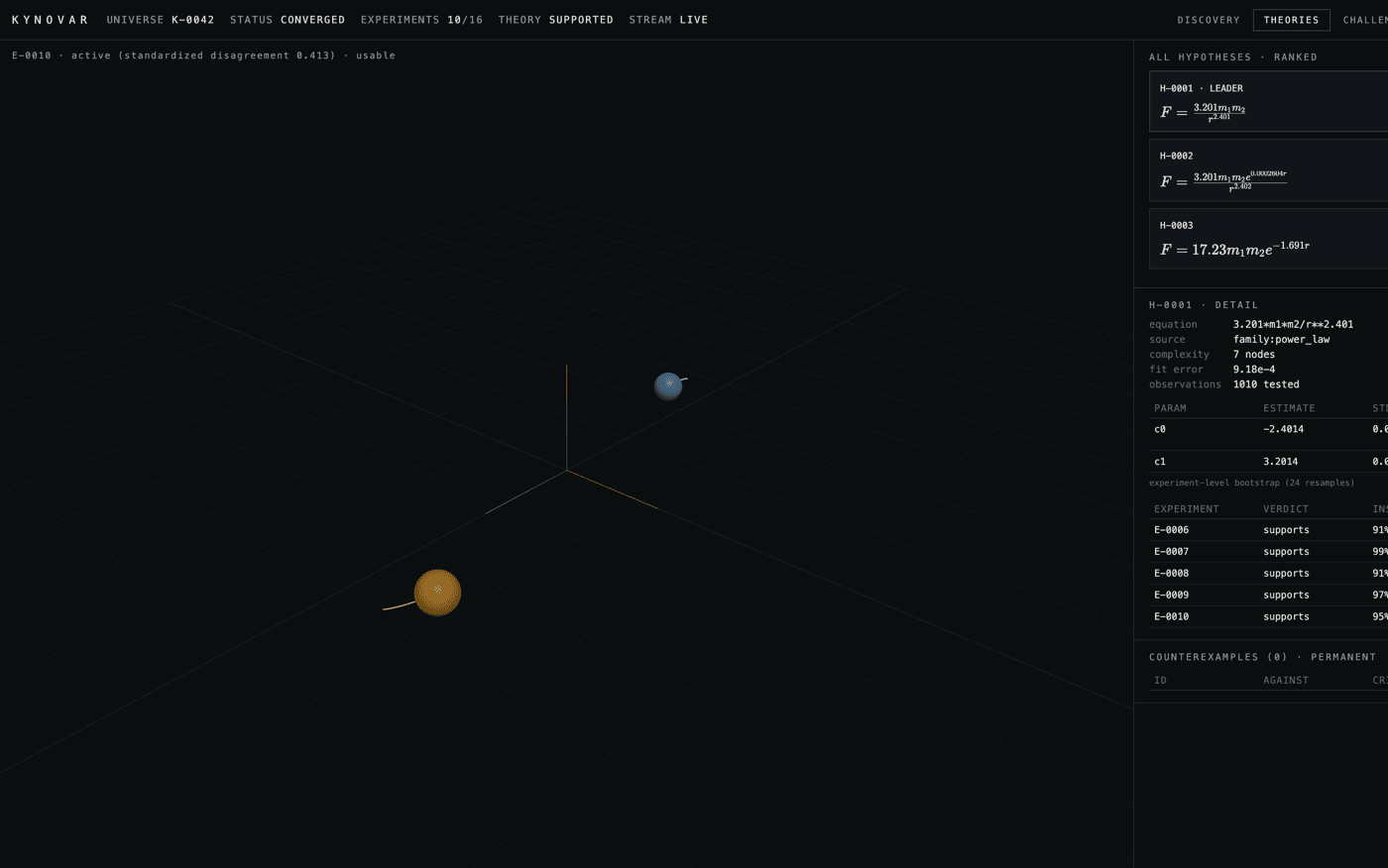
Task: Click the fit error value 9.18e-4
Action: click(x=1254, y=369)
